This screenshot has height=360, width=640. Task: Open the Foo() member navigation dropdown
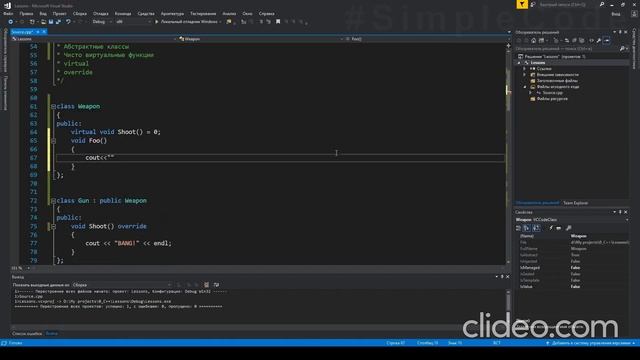coord(426,39)
